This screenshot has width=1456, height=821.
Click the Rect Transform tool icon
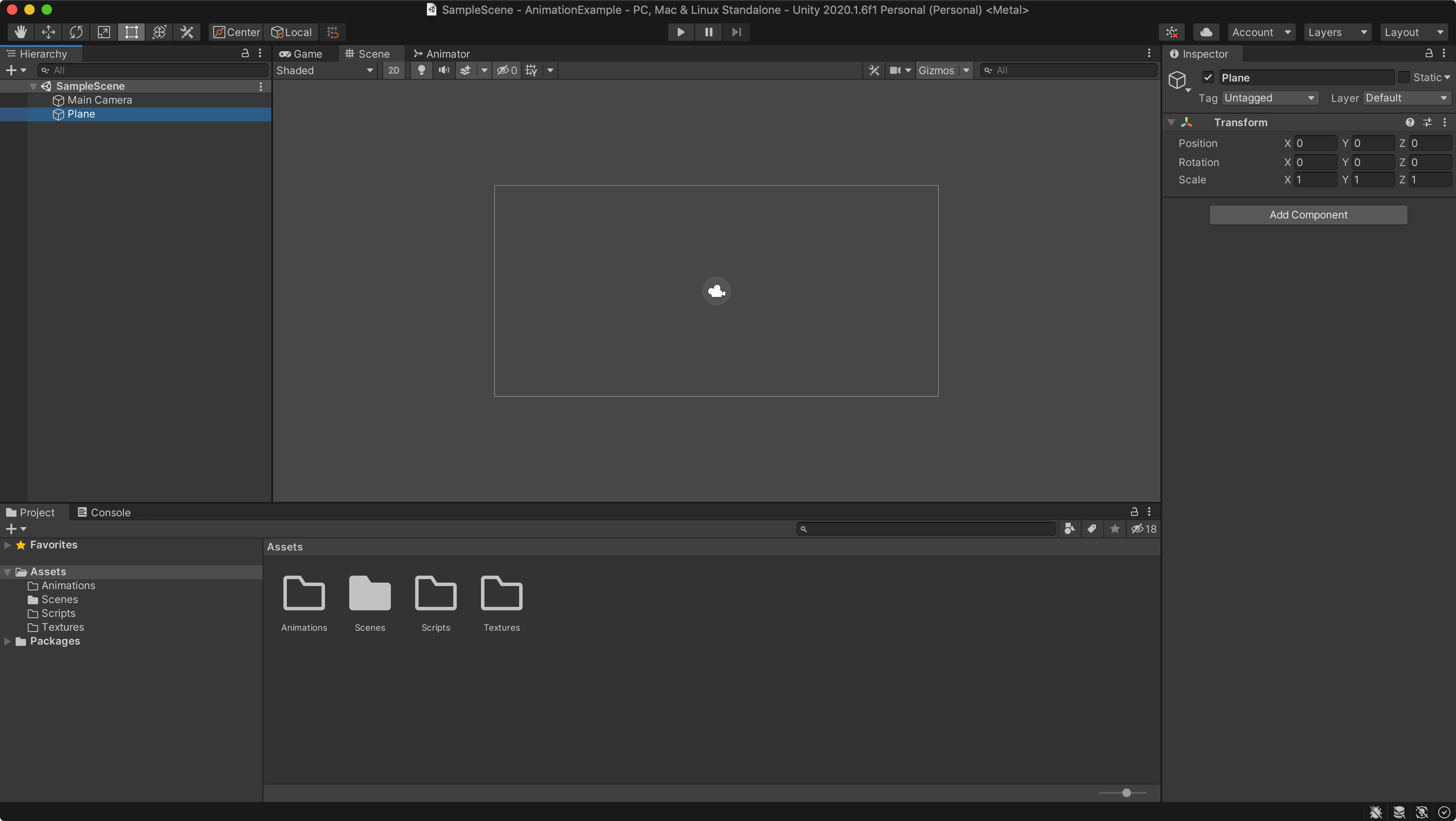(131, 32)
